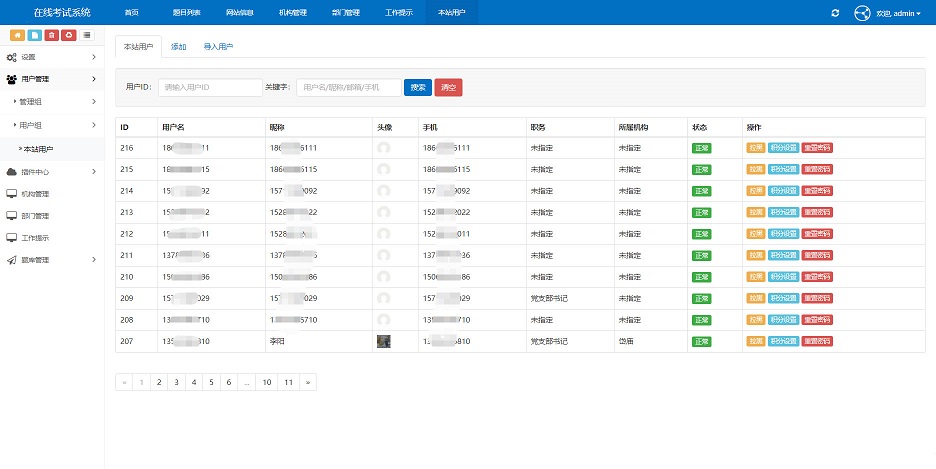Image resolution: width=936 pixels, height=469 pixels.
Task: Click the paper plane icon beside 题库管理
Action: click(x=11, y=260)
